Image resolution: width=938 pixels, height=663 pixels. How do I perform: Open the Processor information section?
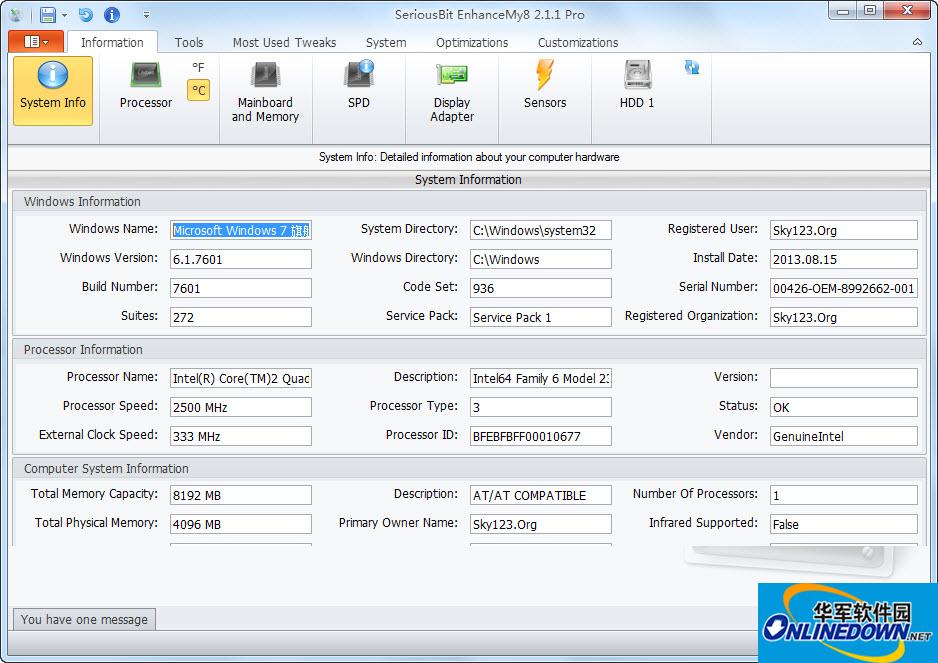145,86
